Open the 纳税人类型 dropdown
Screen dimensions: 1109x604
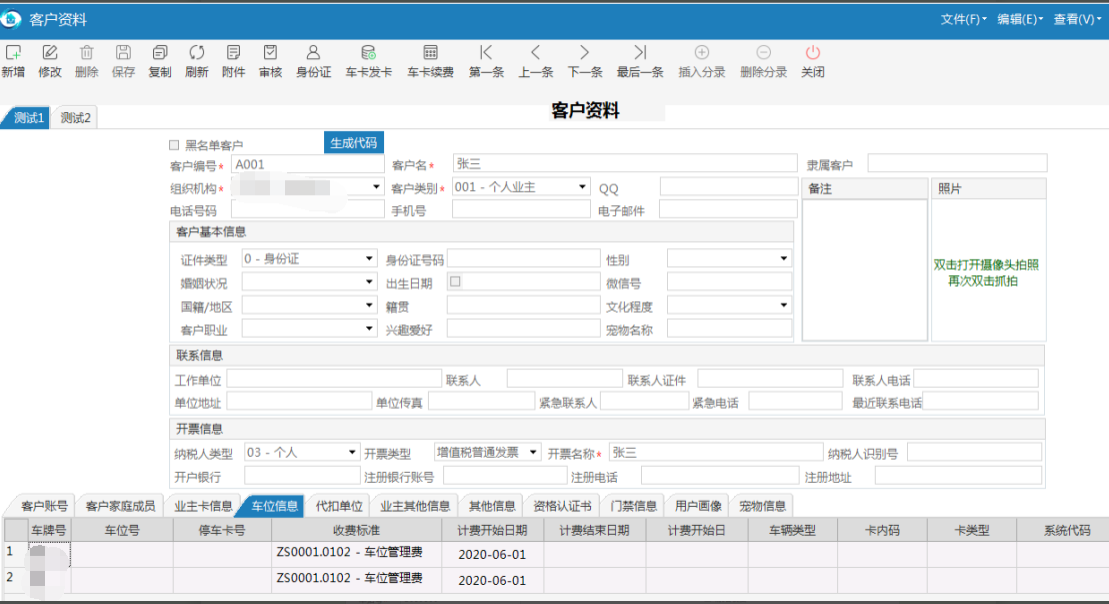[x=352, y=453]
